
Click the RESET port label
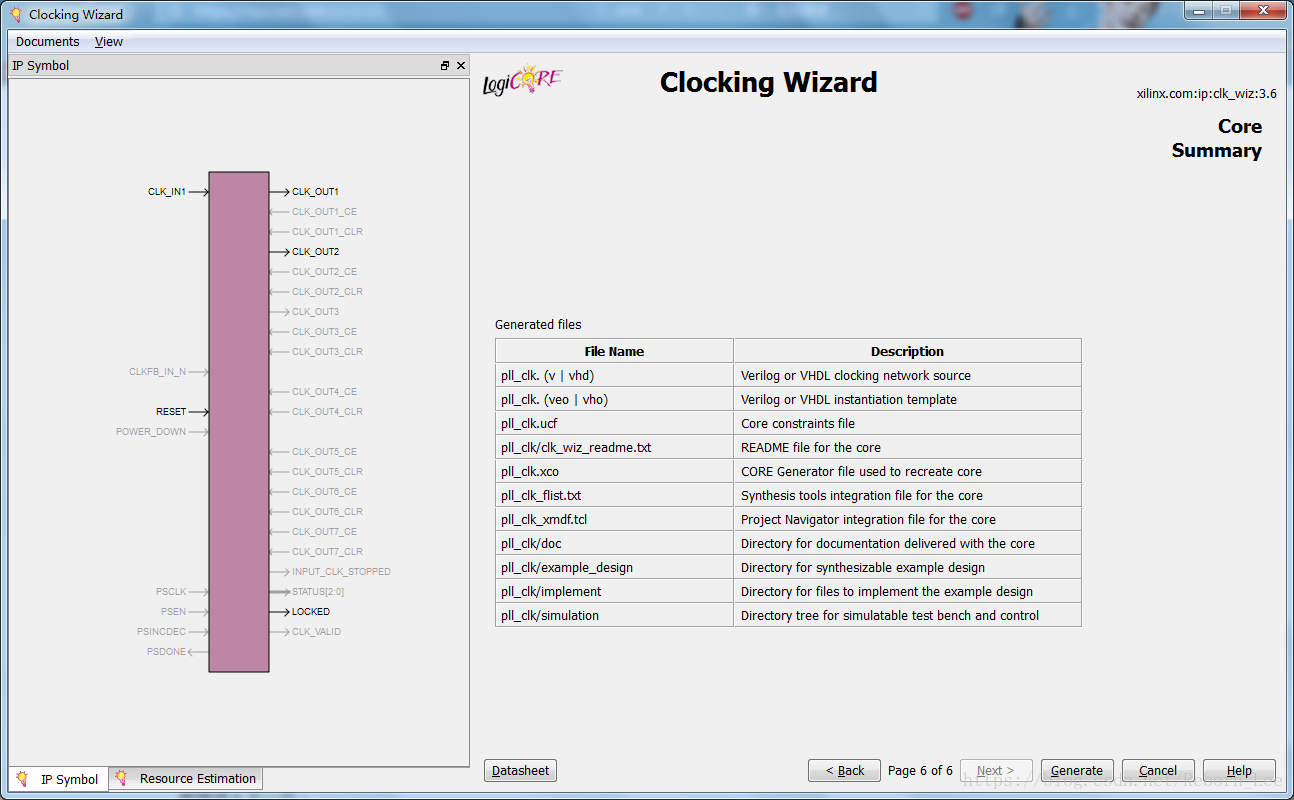pos(171,411)
